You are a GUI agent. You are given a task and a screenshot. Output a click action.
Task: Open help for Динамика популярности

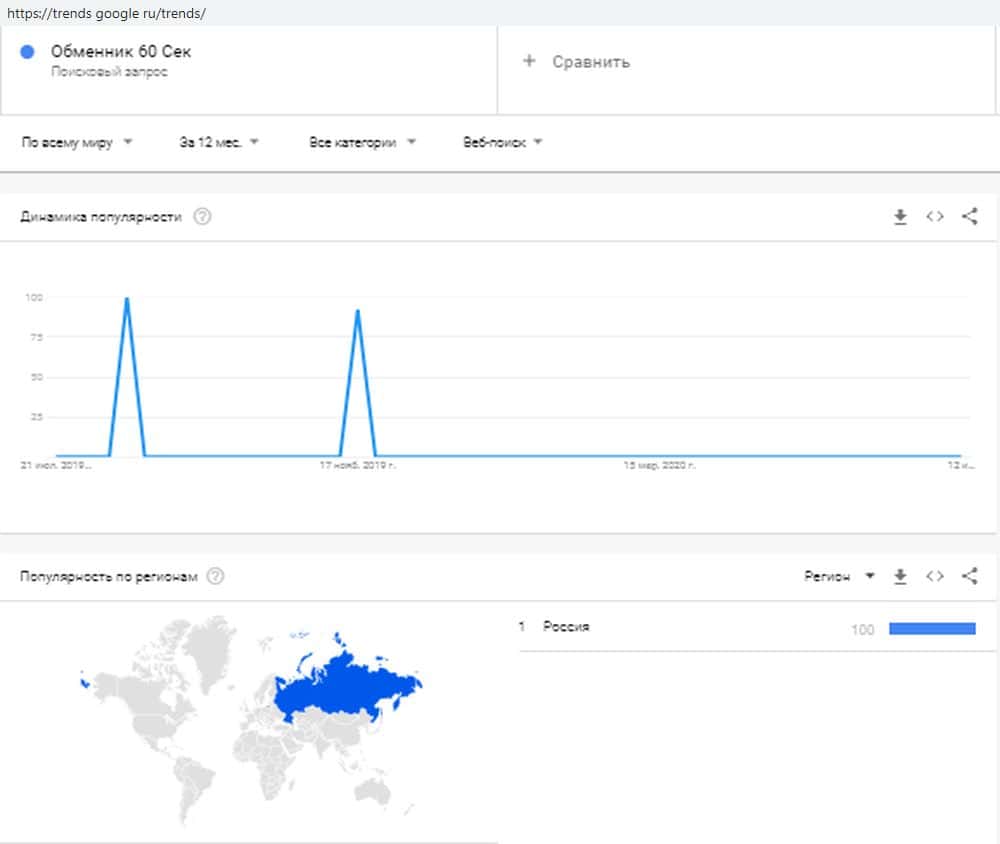coord(202,217)
